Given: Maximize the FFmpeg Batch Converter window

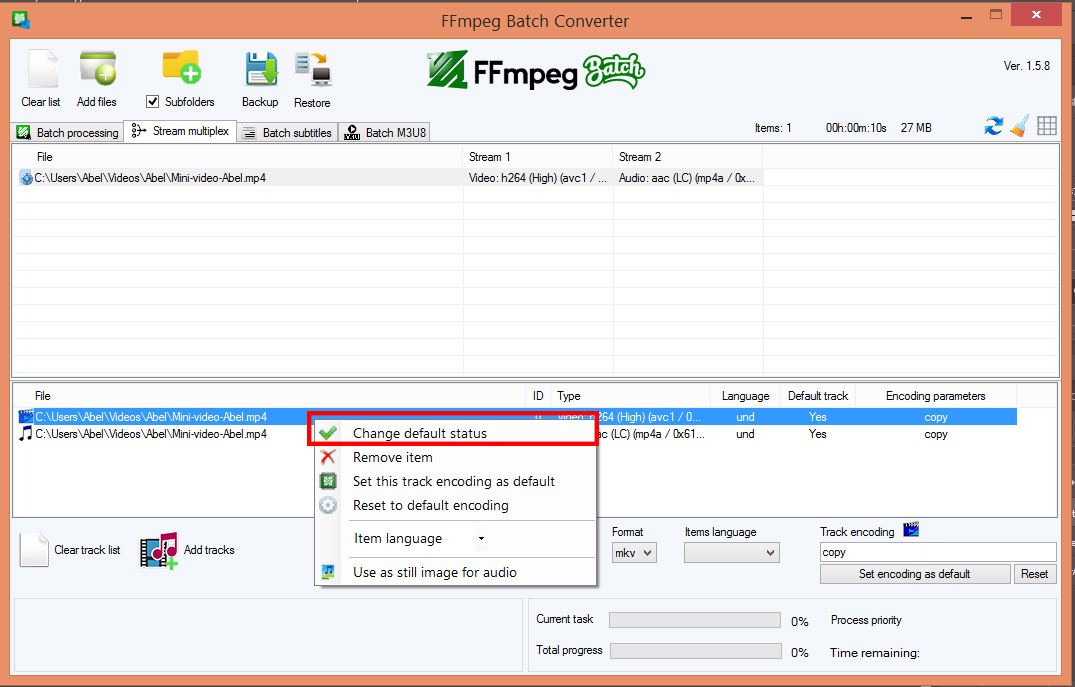Looking at the screenshot, I should point(996,15).
